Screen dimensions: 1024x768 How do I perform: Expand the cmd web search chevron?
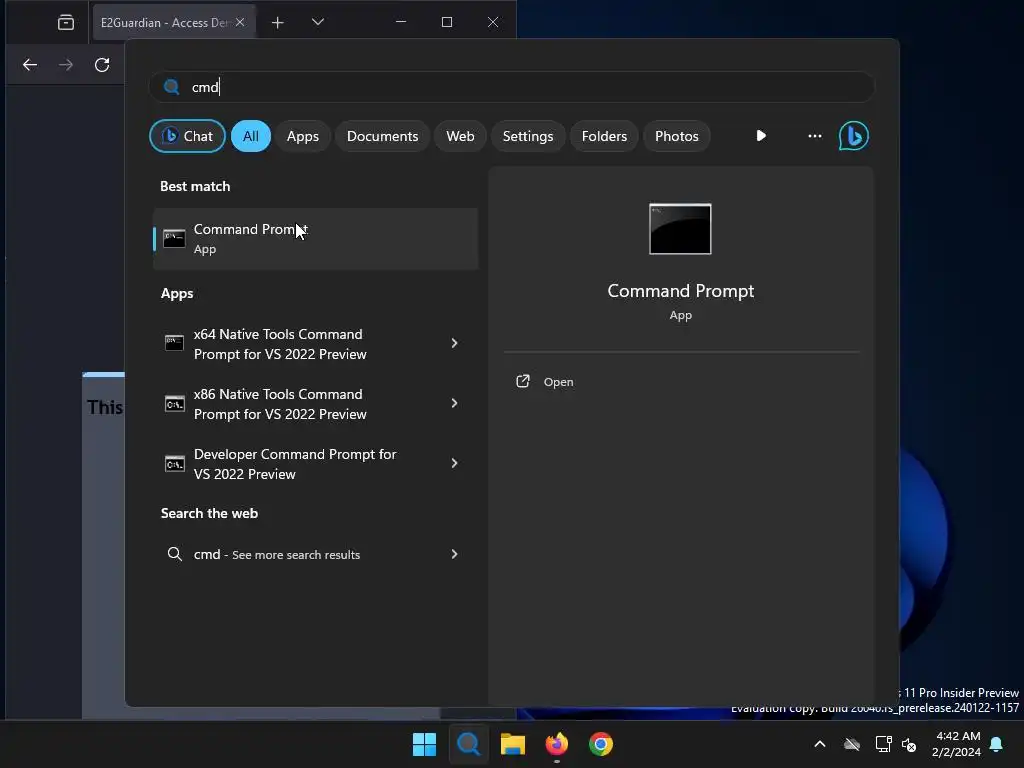pyautogui.click(x=455, y=554)
